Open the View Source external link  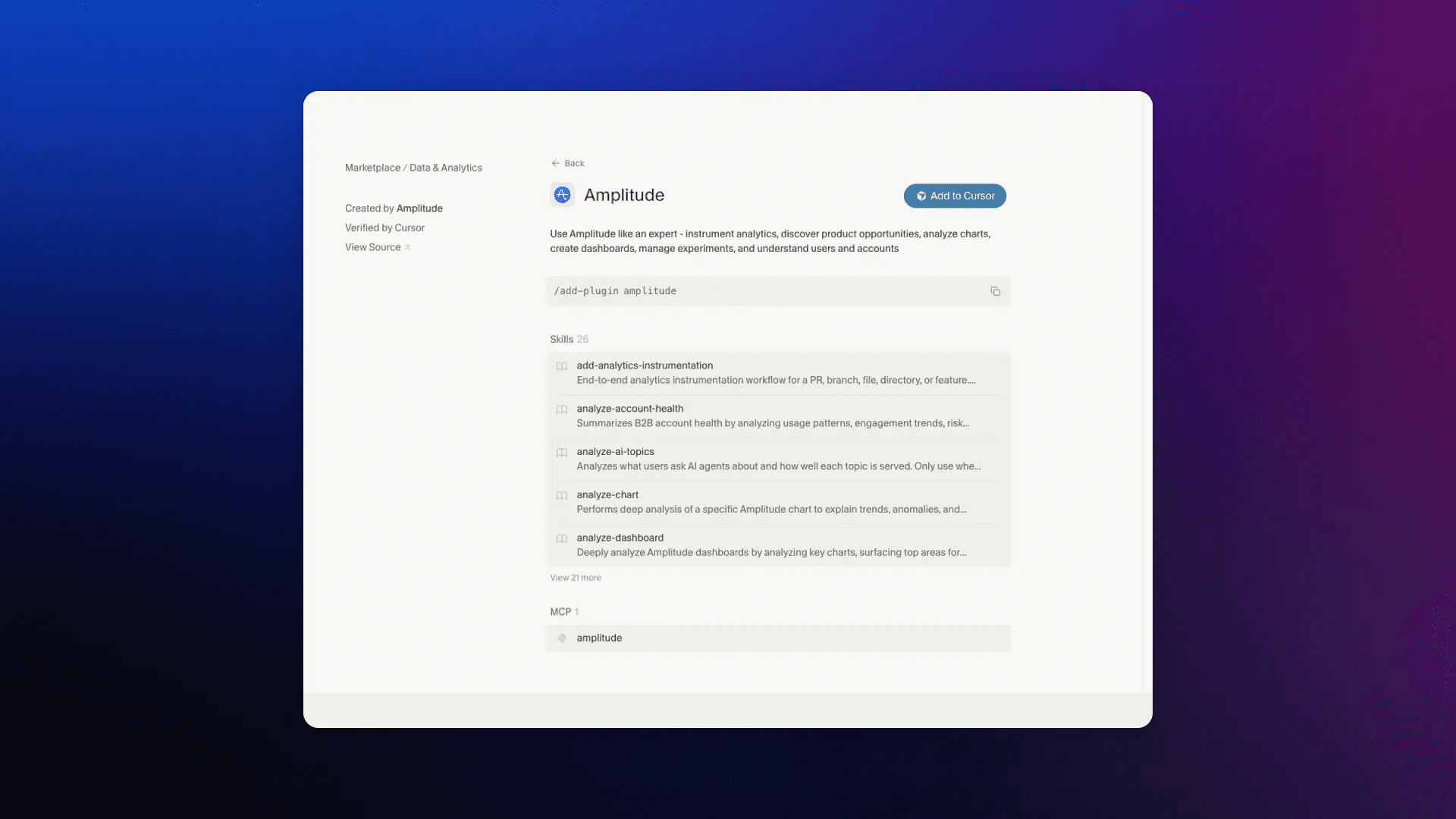coord(377,247)
